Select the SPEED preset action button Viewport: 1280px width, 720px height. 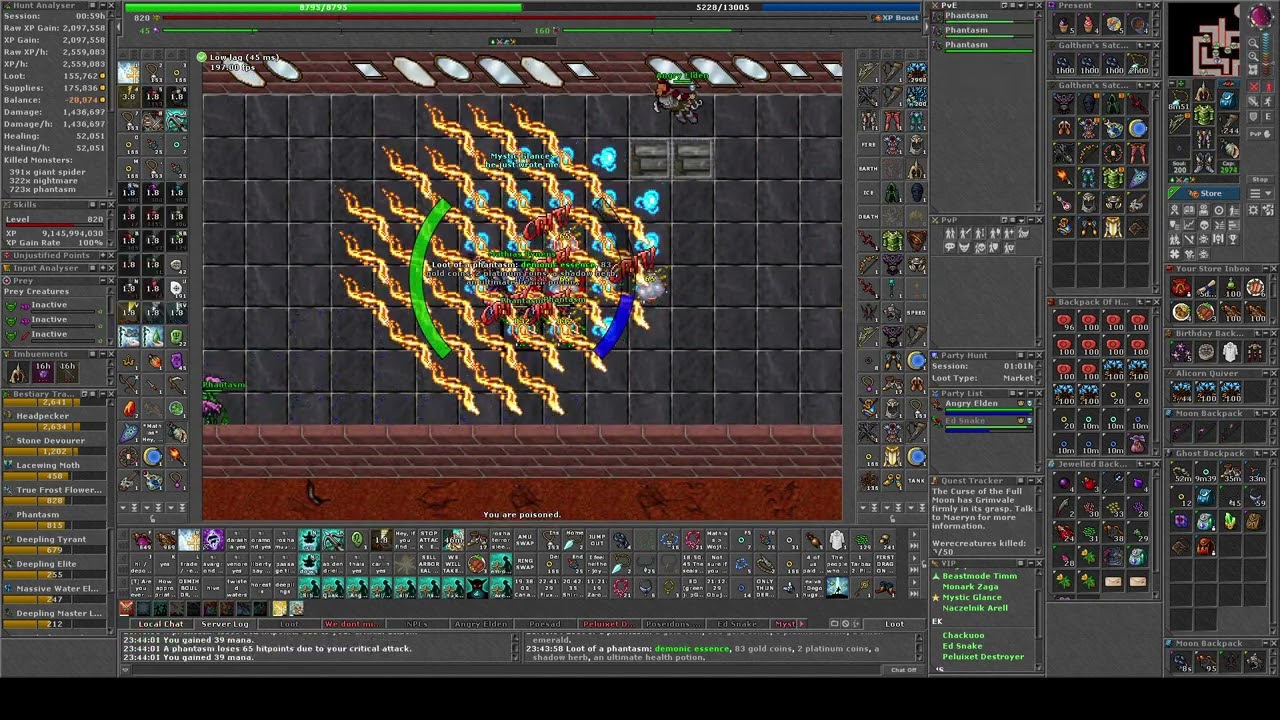917,312
